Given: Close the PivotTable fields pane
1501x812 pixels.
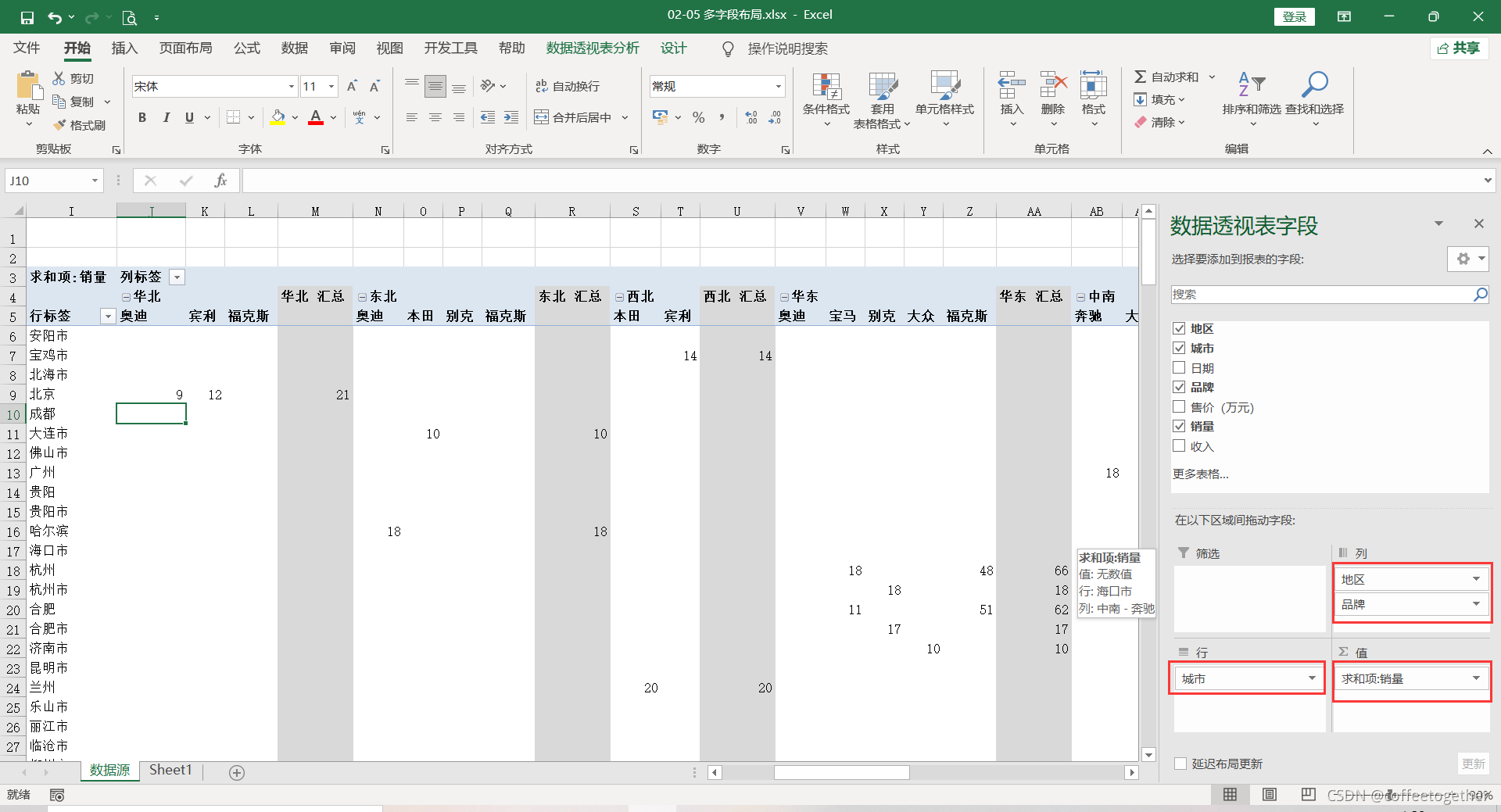Looking at the screenshot, I should click(1478, 224).
